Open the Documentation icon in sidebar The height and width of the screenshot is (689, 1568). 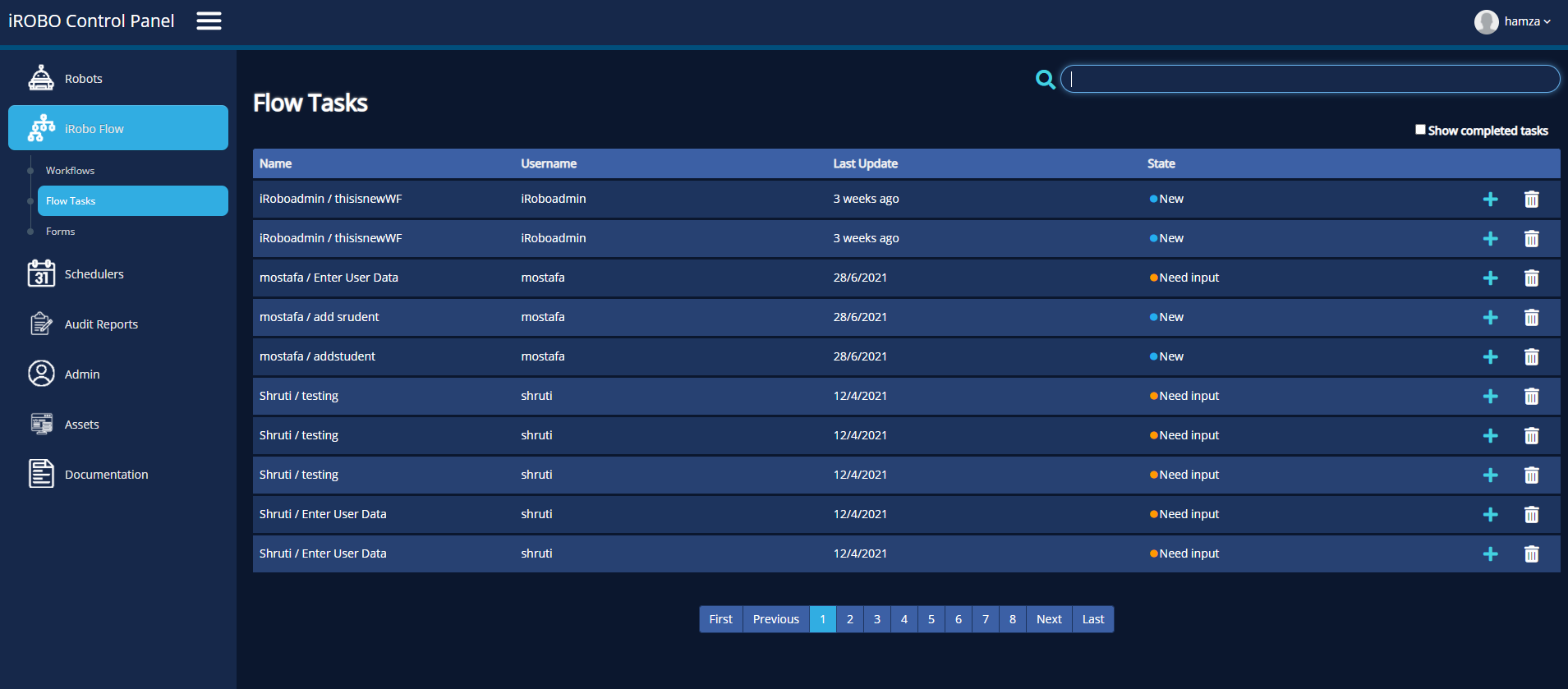click(x=41, y=474)
